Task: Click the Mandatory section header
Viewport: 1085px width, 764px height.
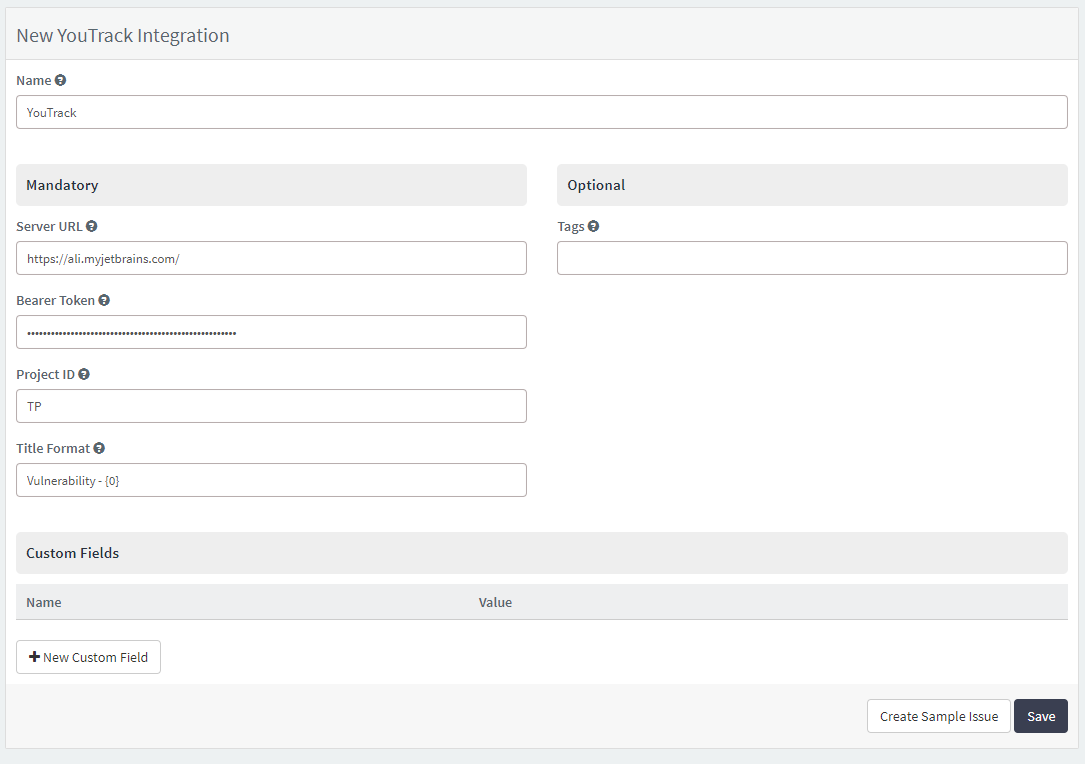Action: tap(271, 185)
